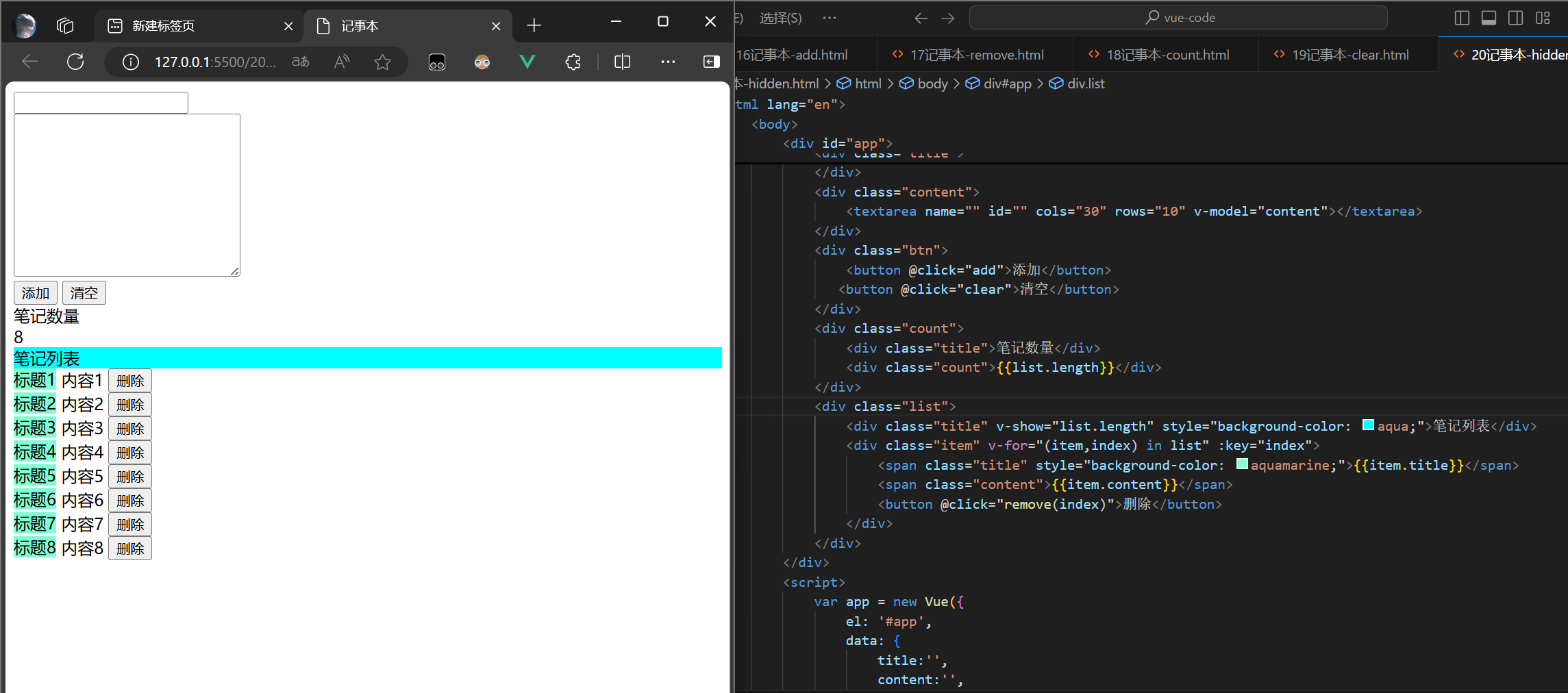Open browser settings and more menu
This screenshot has height=693, width=1568.
click(x=668, y=62)
